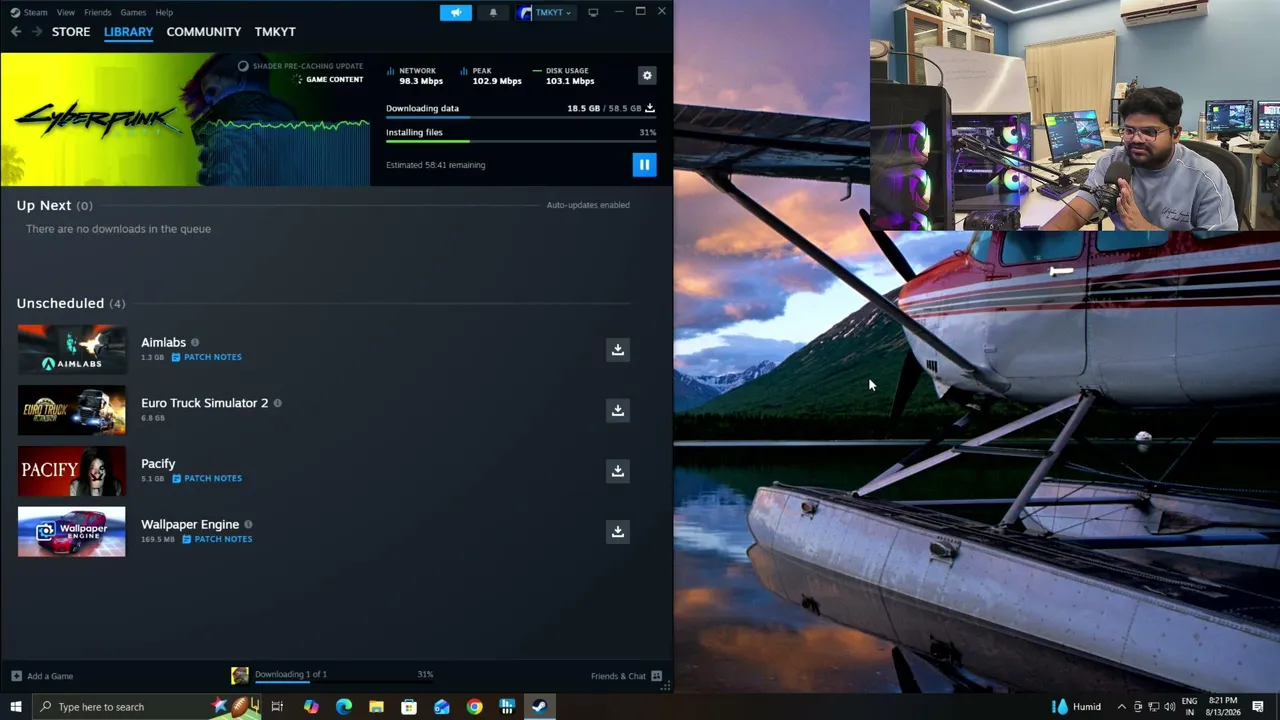1280x720 pixels.
Task: Click Steam taskbar icon
Action: (x=539, y=707)
